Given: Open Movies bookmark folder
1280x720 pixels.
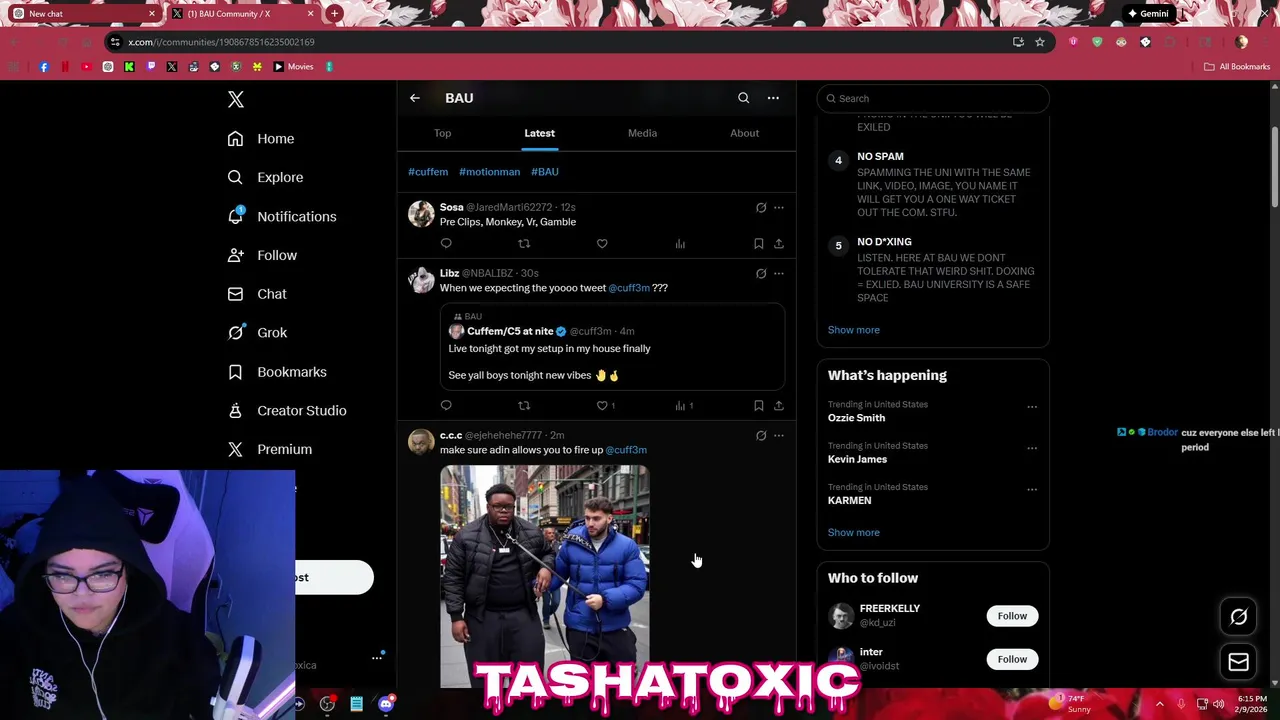Looking at the screenshot, I should click(x=294, y=67).
